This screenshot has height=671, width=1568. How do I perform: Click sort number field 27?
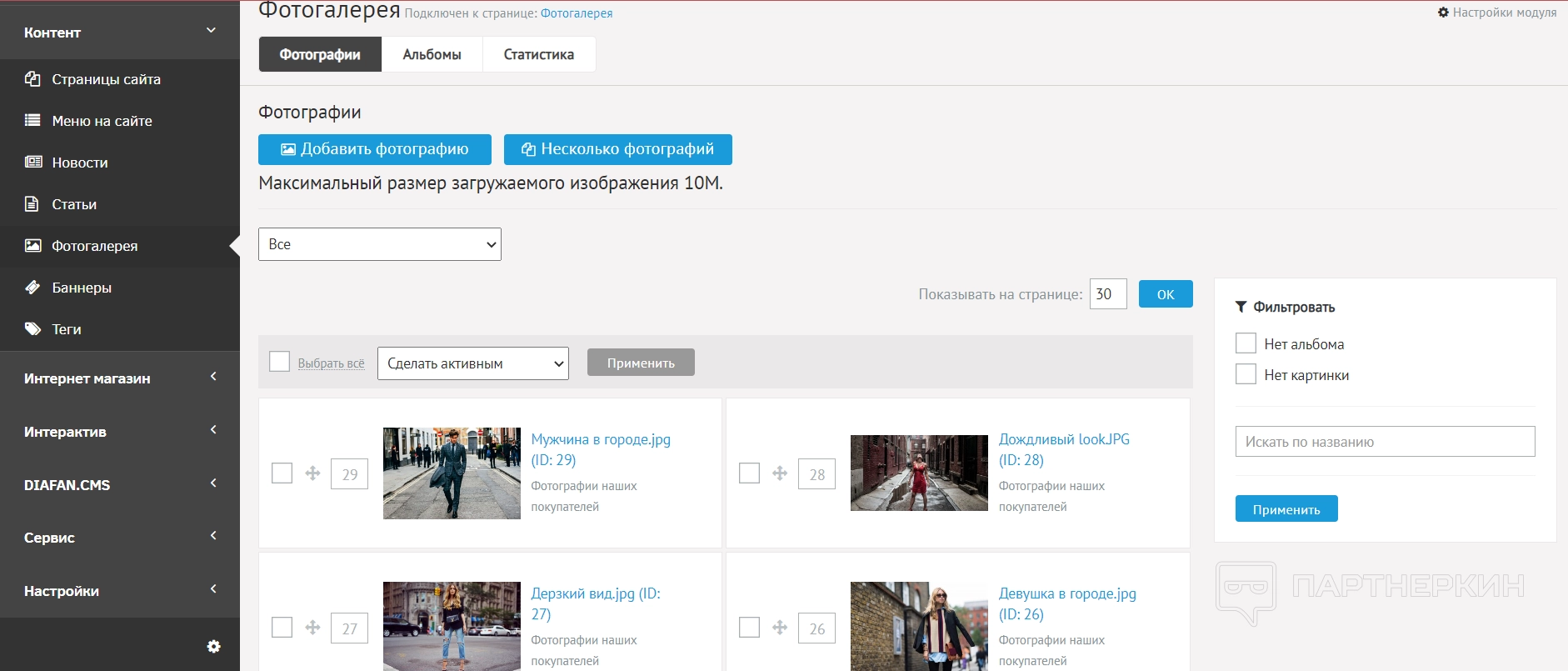click(350, 628)
